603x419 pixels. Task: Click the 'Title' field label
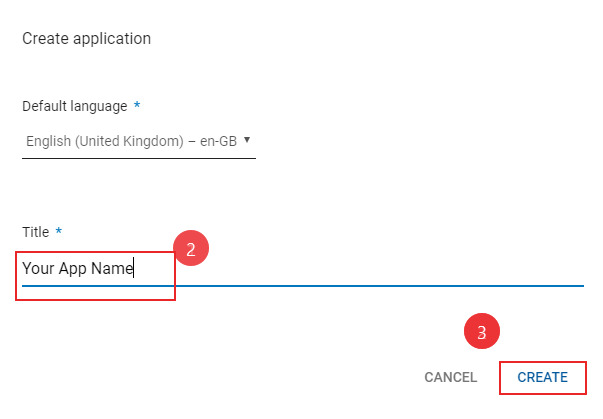click(35, 232)
